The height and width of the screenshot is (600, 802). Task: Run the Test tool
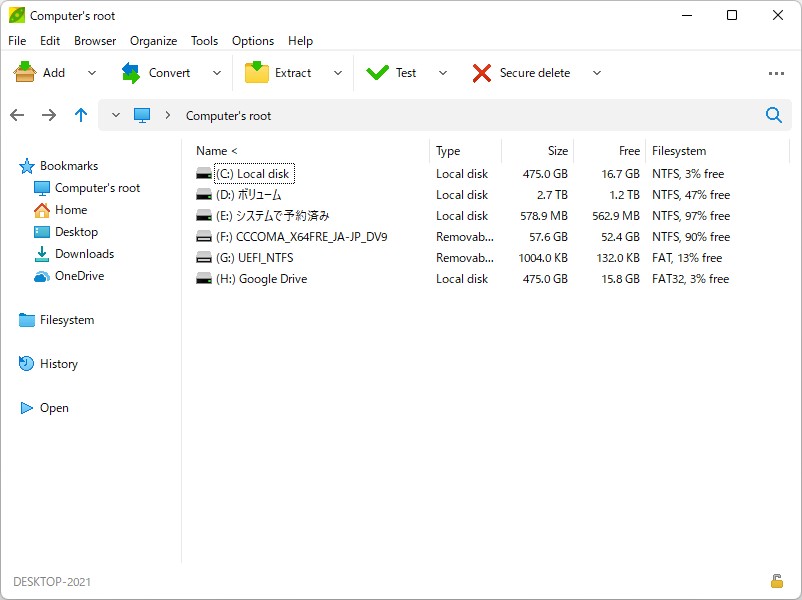tap(400, 72)
